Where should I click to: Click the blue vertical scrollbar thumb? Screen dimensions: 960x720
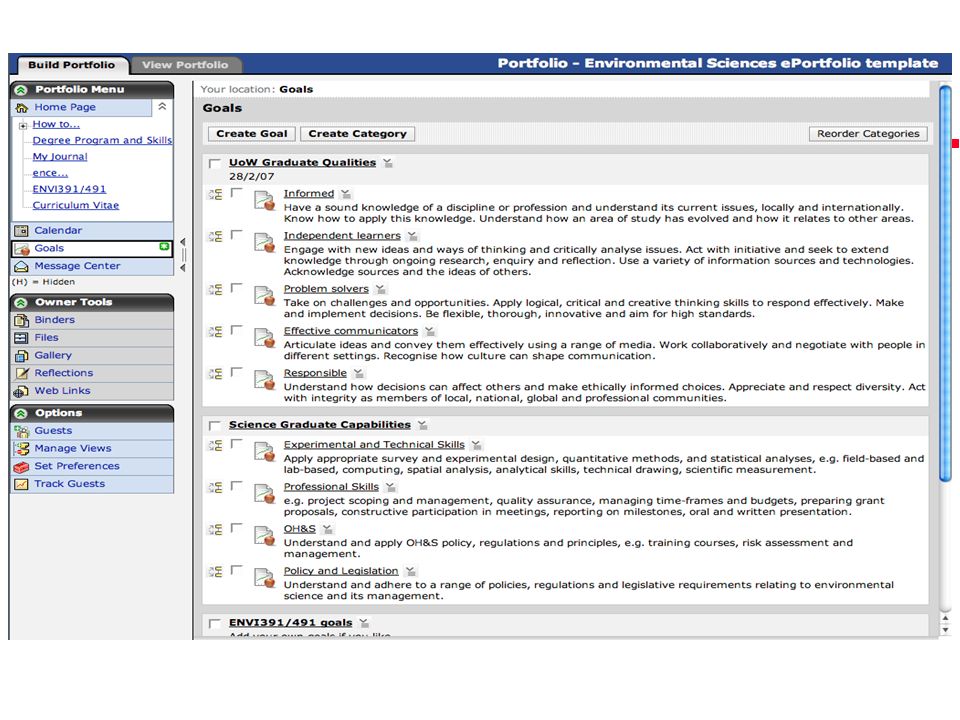[945, 283]
